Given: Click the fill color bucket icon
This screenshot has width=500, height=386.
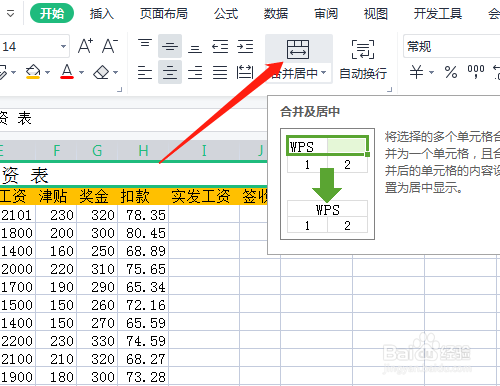Looking at the screenshot, I should tap(33, 71).
